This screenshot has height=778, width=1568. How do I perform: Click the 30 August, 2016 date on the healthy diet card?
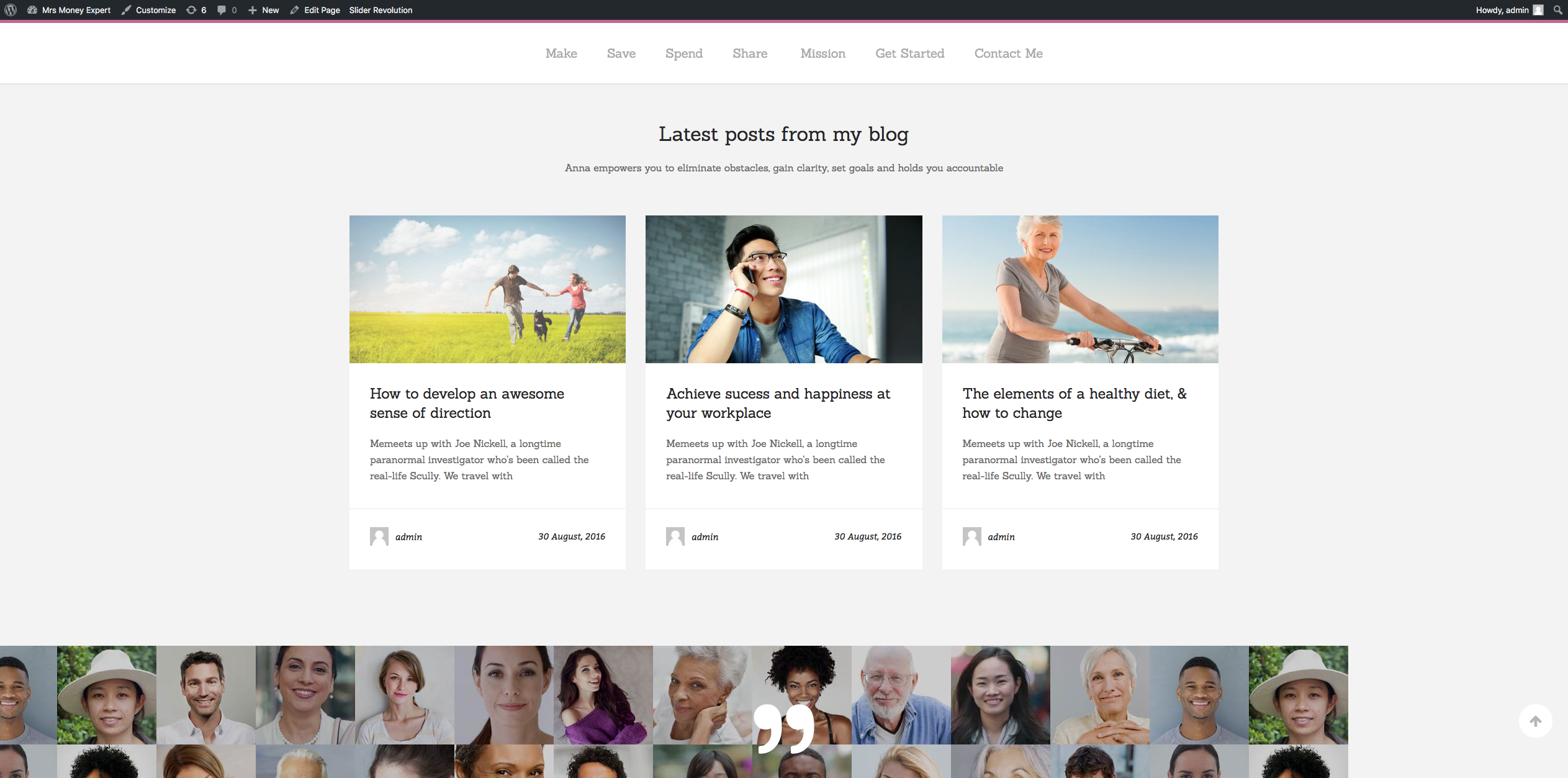(x=1164, y=536)
